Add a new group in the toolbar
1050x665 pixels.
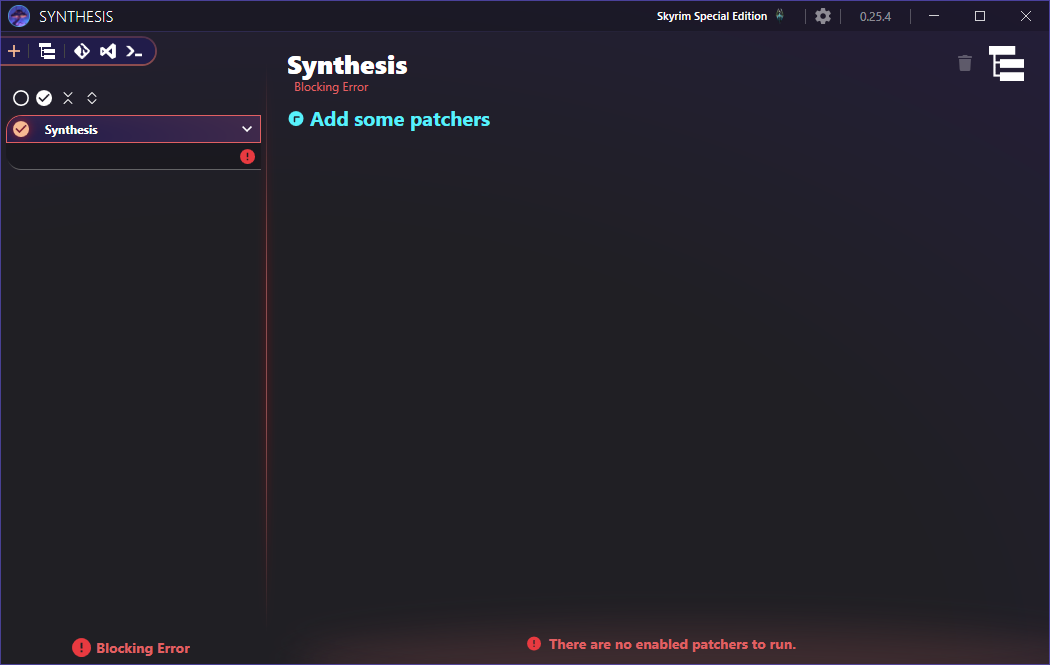[x=47, y=52]
